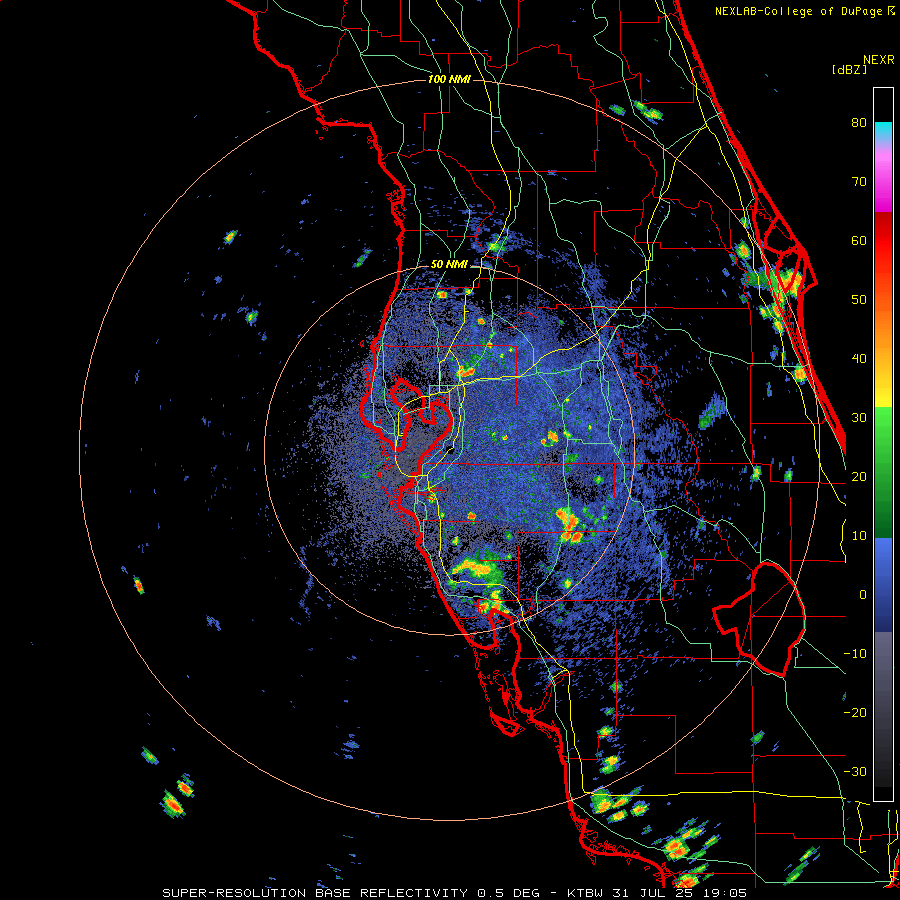
Task: Select the 0 dBZ scale value
Action: pyautogui.click(x=863, y=595)
